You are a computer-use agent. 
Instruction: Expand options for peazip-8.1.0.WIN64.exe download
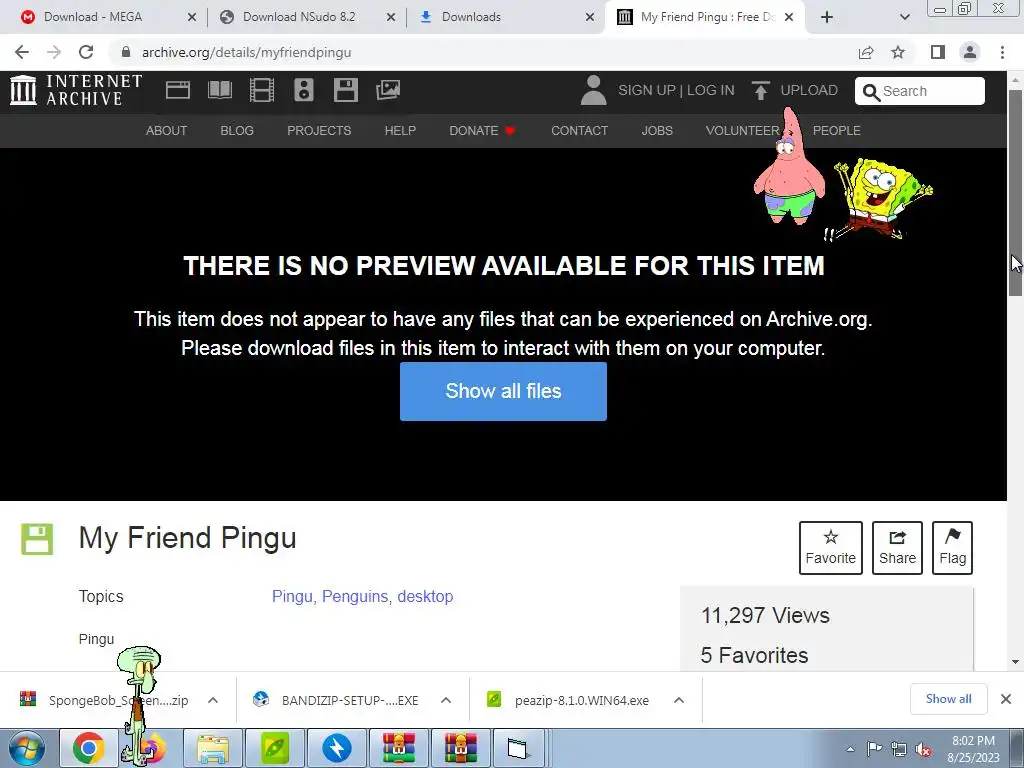pos(679,700)
